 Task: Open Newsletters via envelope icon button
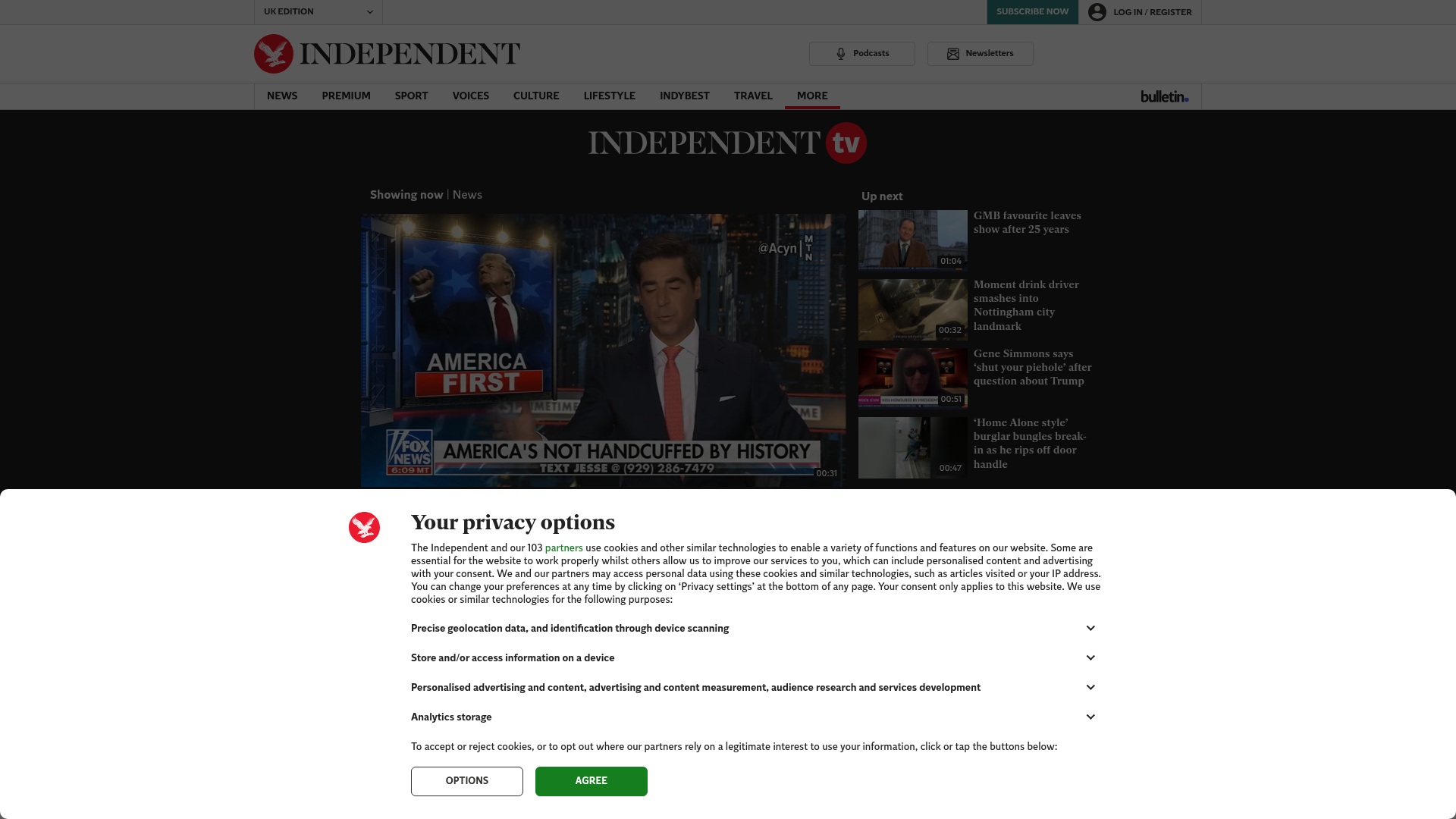click(980, 54)
